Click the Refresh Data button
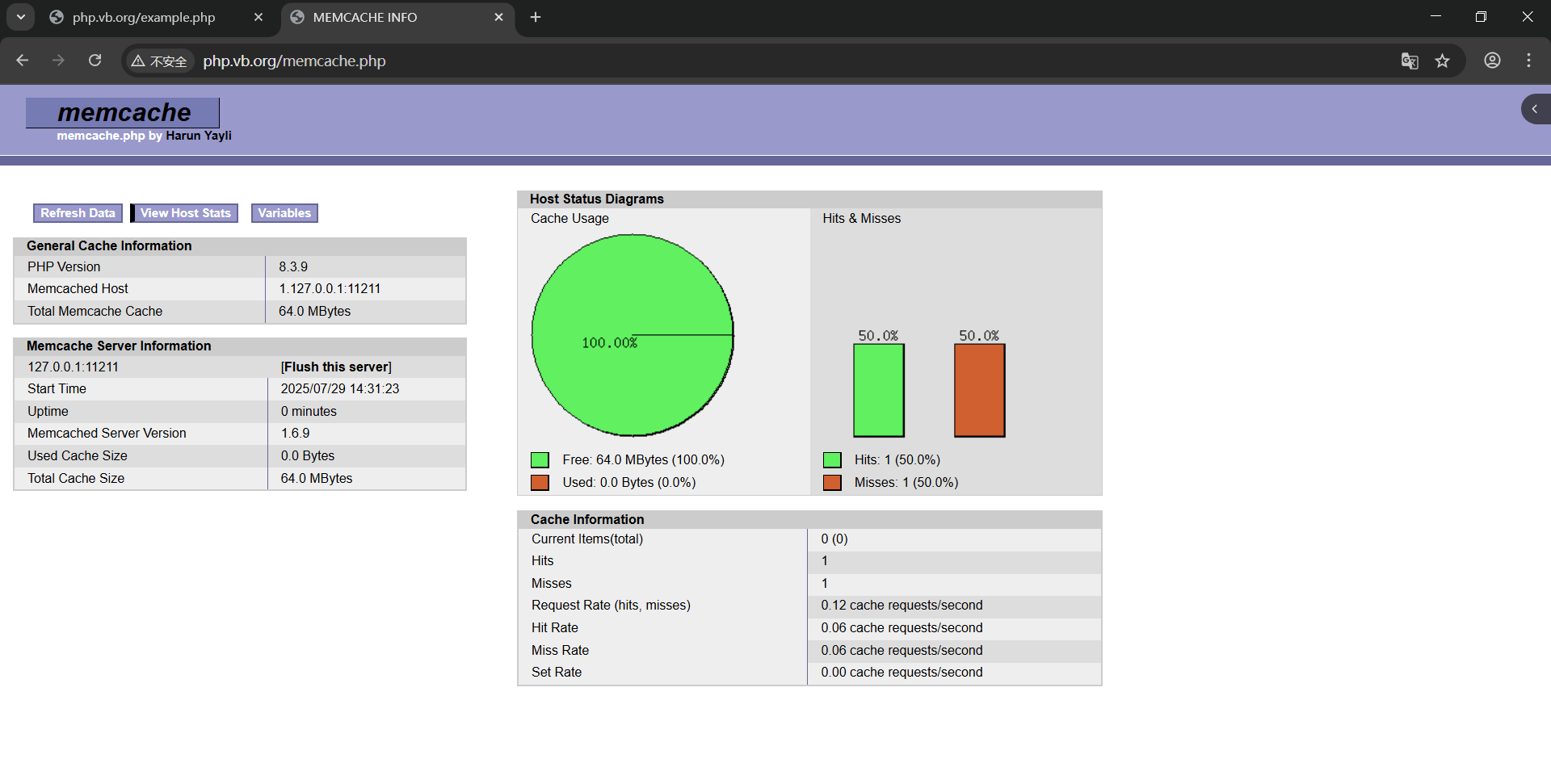The height and width of the screenshot is (784, 1551). 78,213
